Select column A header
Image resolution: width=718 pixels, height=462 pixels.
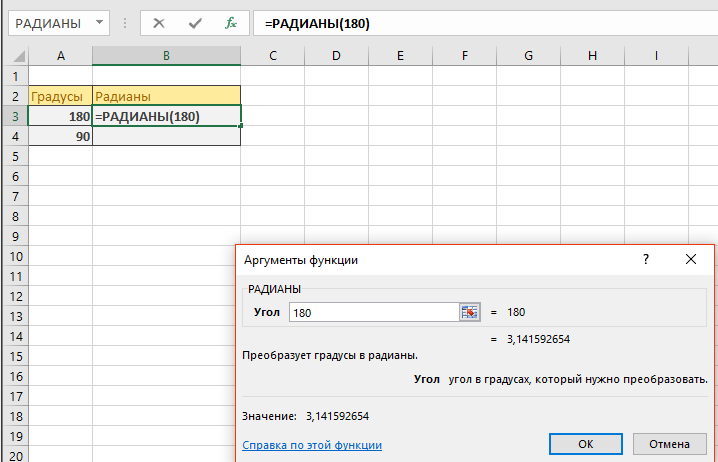point(60,56)
